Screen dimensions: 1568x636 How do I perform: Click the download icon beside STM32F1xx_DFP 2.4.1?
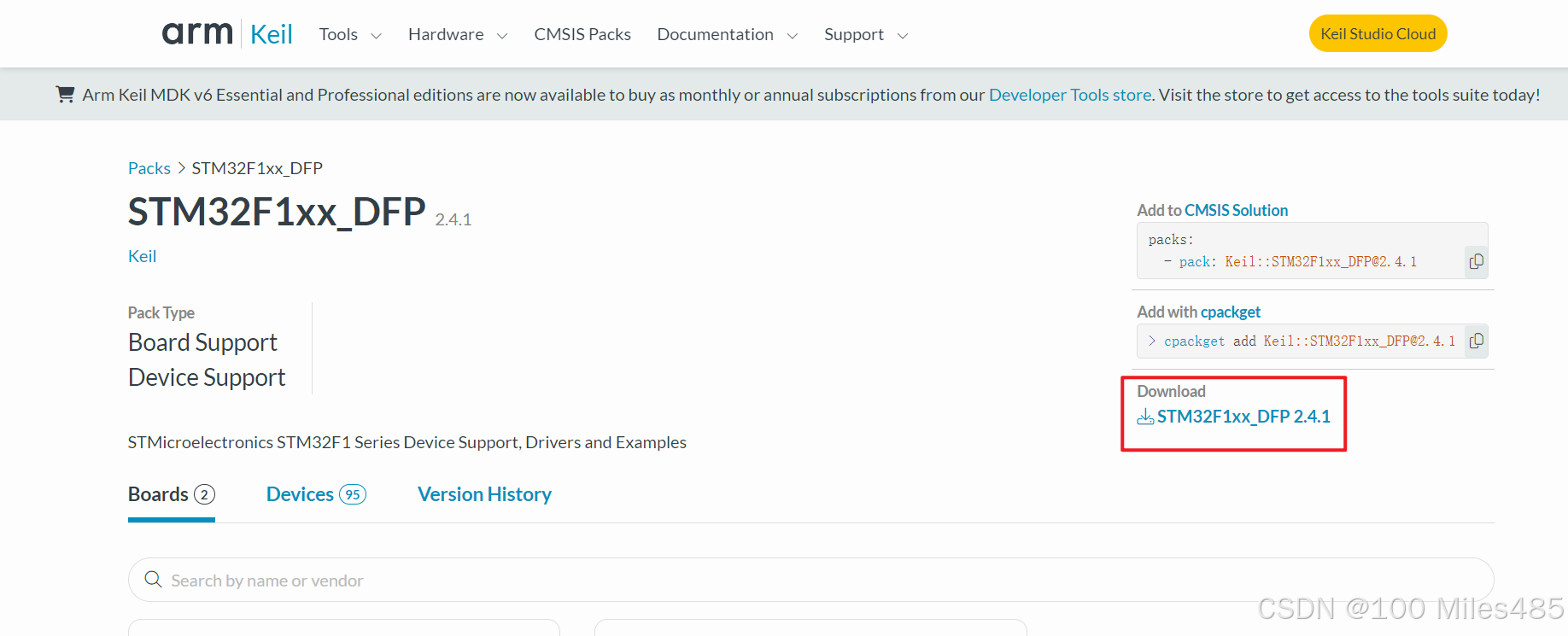[x=1145, y=417]
